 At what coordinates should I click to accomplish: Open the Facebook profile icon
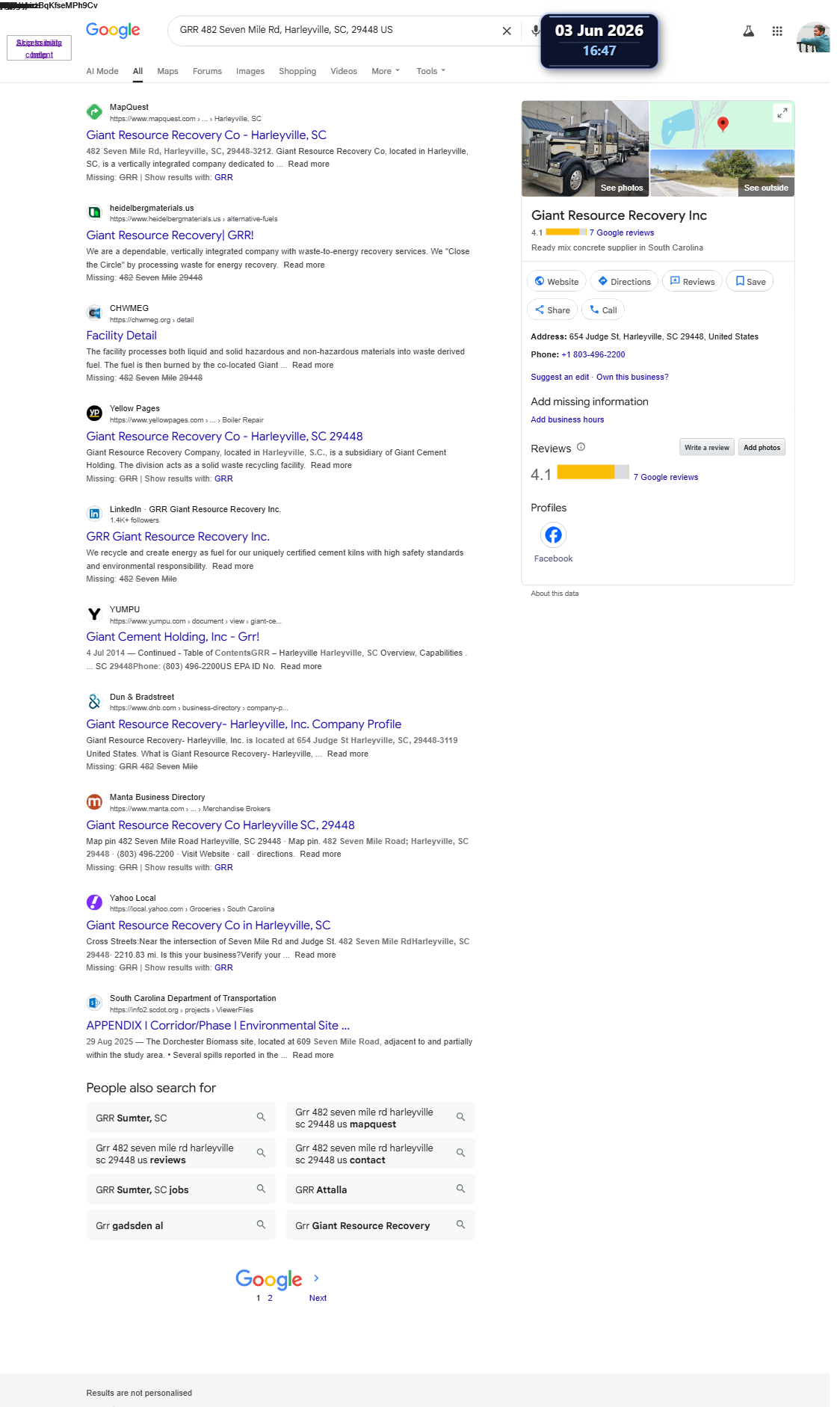coord(553,535)
